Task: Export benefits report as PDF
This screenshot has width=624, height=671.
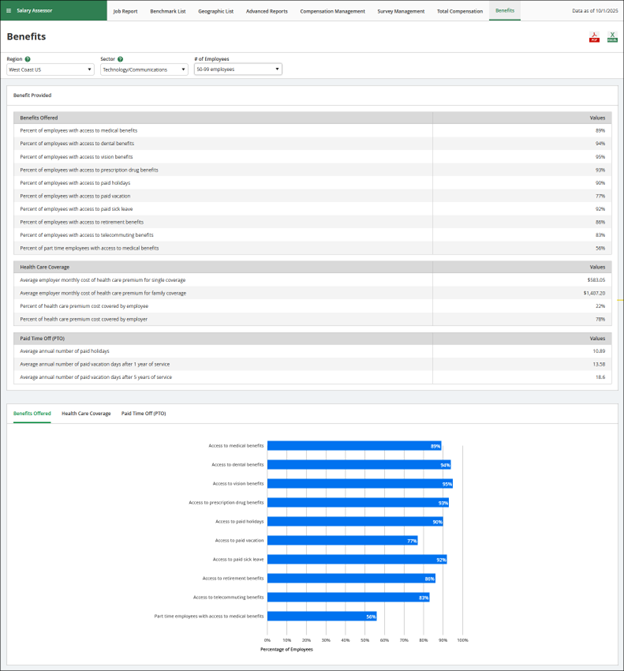Action: point(594,37)
